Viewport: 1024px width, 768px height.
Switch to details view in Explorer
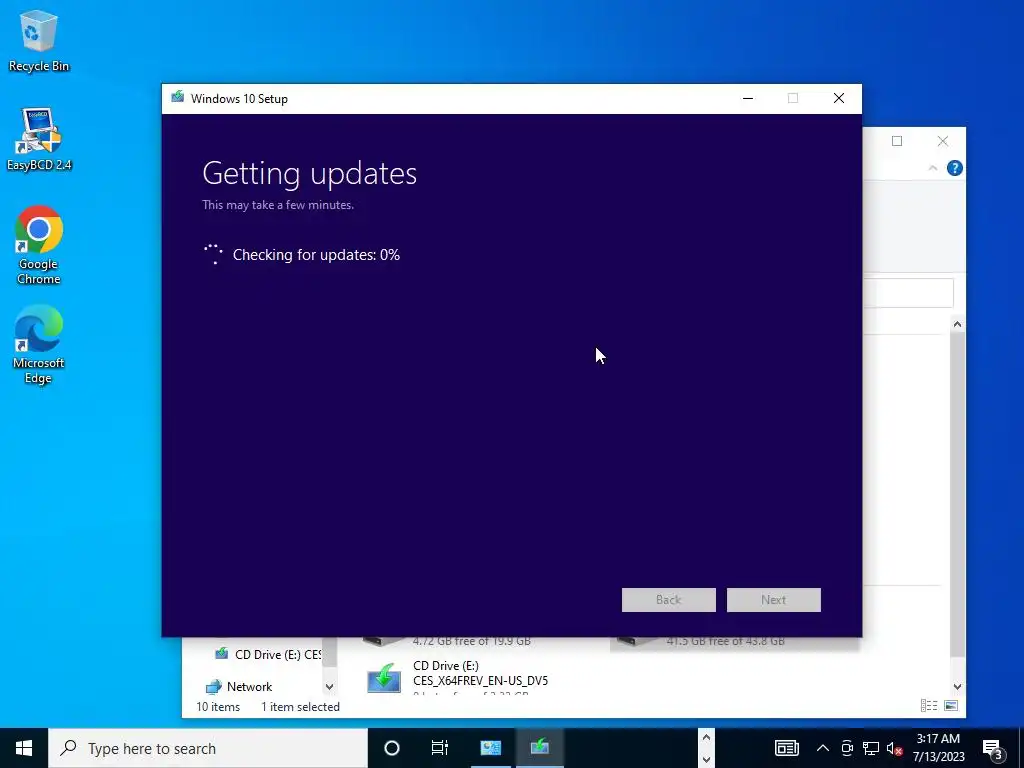pos(929,705)
